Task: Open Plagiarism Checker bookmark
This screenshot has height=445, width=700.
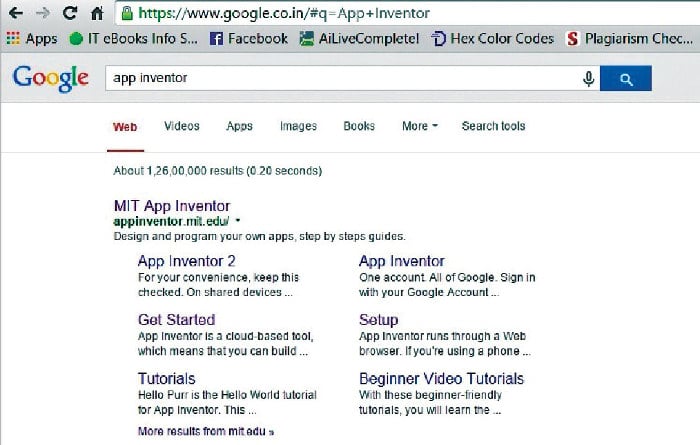Action: pos(627,39)
